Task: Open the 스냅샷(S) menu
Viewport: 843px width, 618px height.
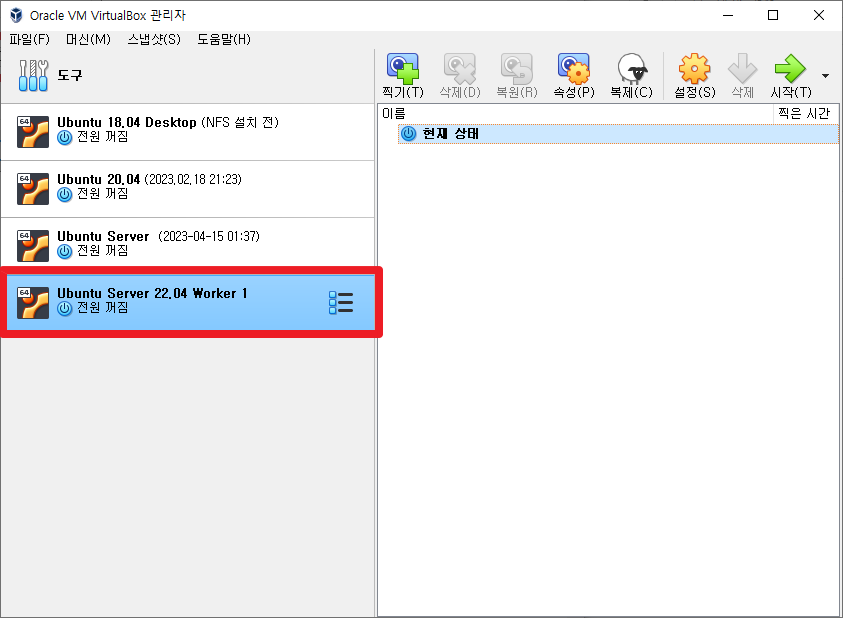Action: click(154, 39)
